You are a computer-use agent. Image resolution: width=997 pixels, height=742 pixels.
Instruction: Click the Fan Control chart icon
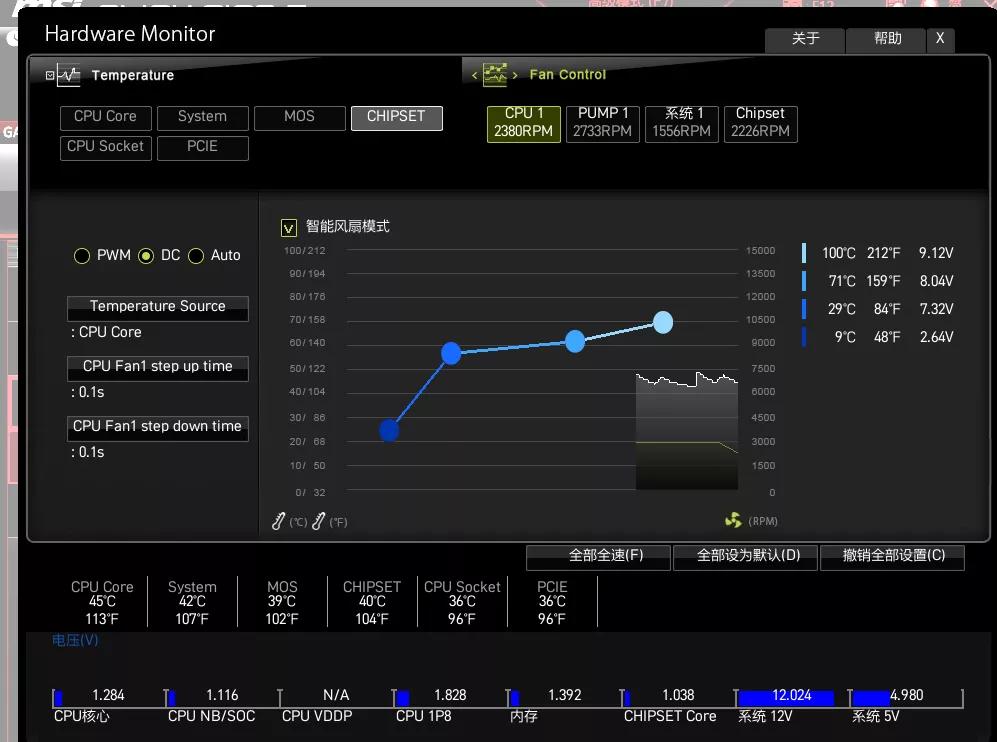[x=495, y=74]
